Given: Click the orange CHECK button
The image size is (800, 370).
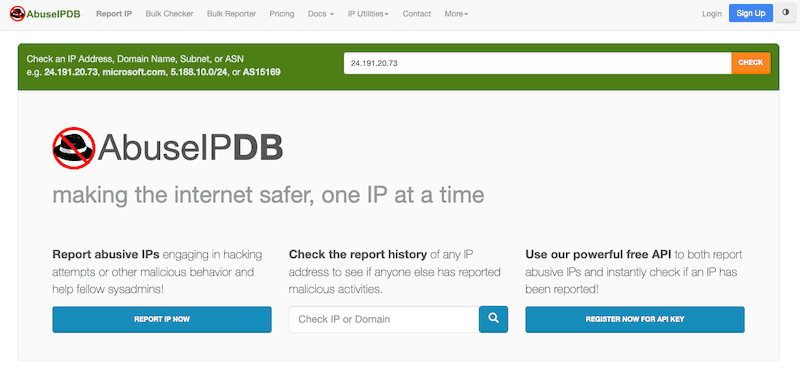Looking at the screenshot, I should [751, 63].
